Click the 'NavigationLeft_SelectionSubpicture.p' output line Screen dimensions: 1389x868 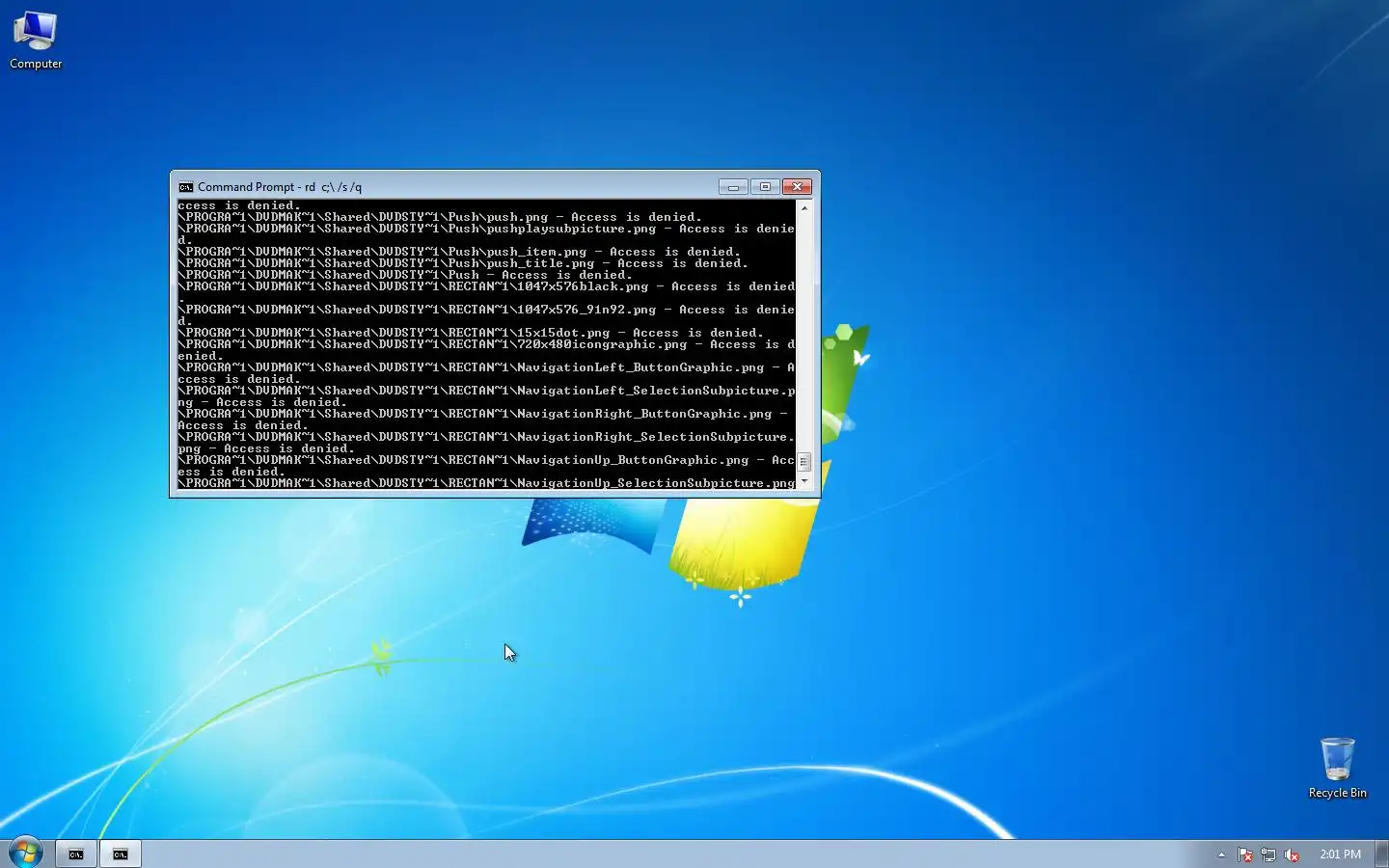(486, 391)
